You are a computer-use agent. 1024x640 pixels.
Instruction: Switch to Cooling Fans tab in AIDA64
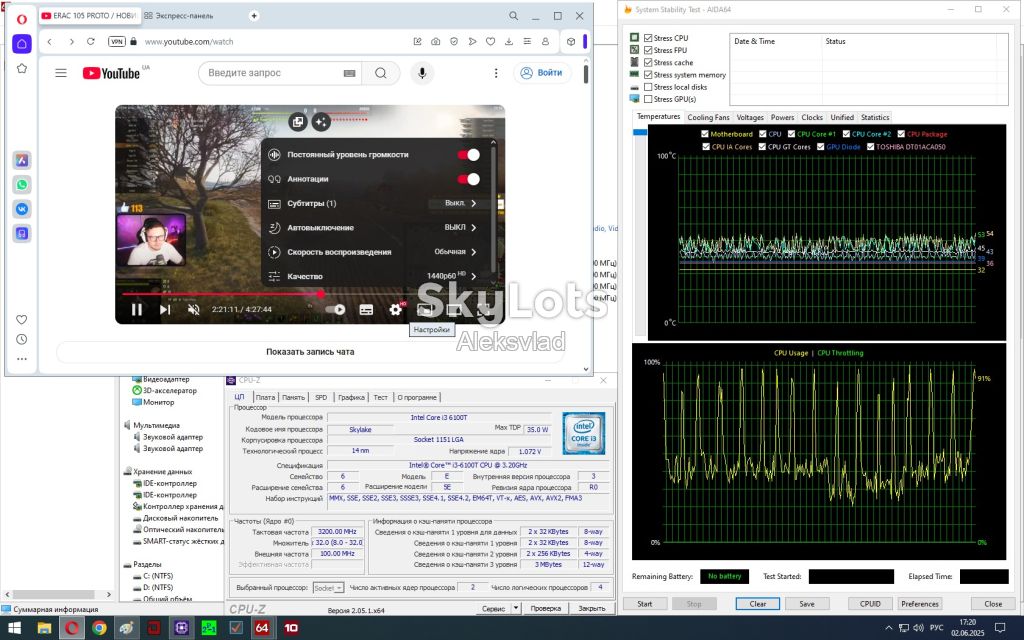(x=708, y=118)
